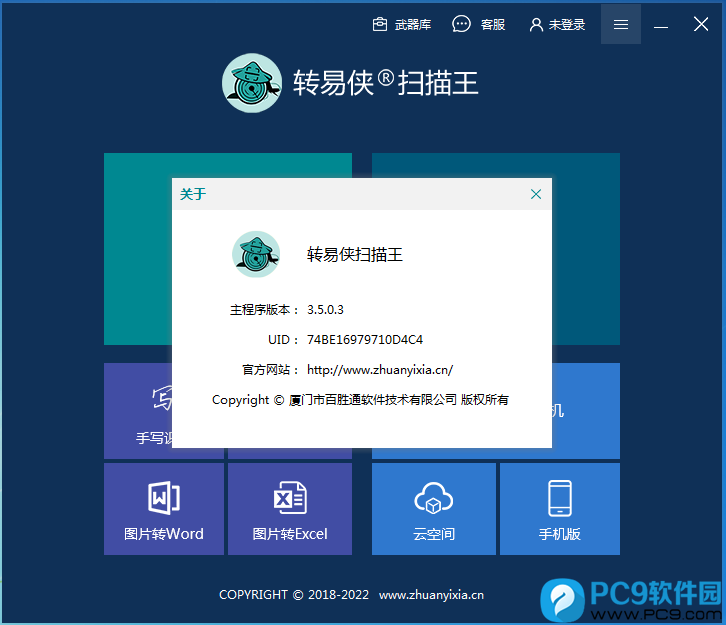This screenshot has height=625, width=726.
Task: Click the 客服 chat bubble icon
Action: coord(461,24)
